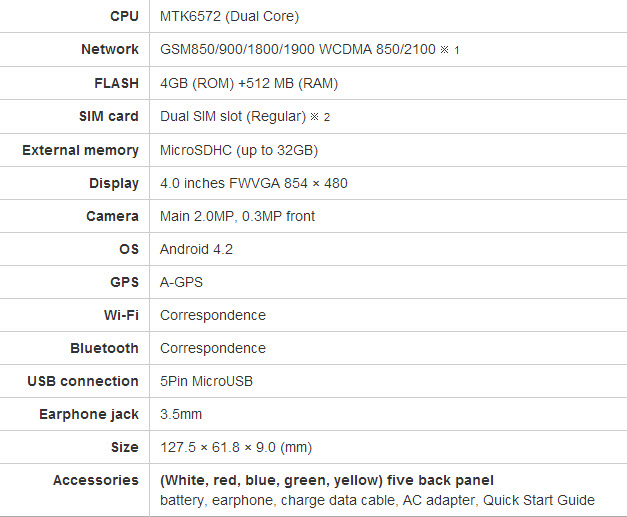Click the 5Pin MicroUSB value
This screenshot has height=517, width=627.
[208, 381]
